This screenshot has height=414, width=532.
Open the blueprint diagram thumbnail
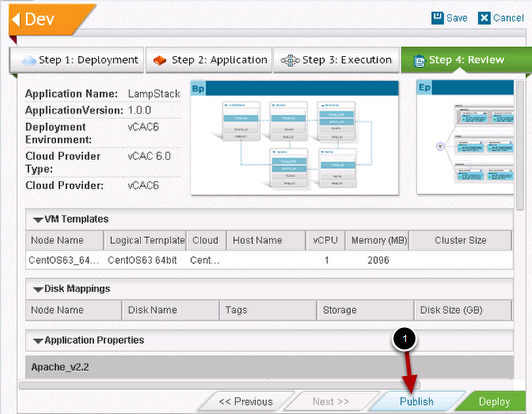tap(294, 138)
